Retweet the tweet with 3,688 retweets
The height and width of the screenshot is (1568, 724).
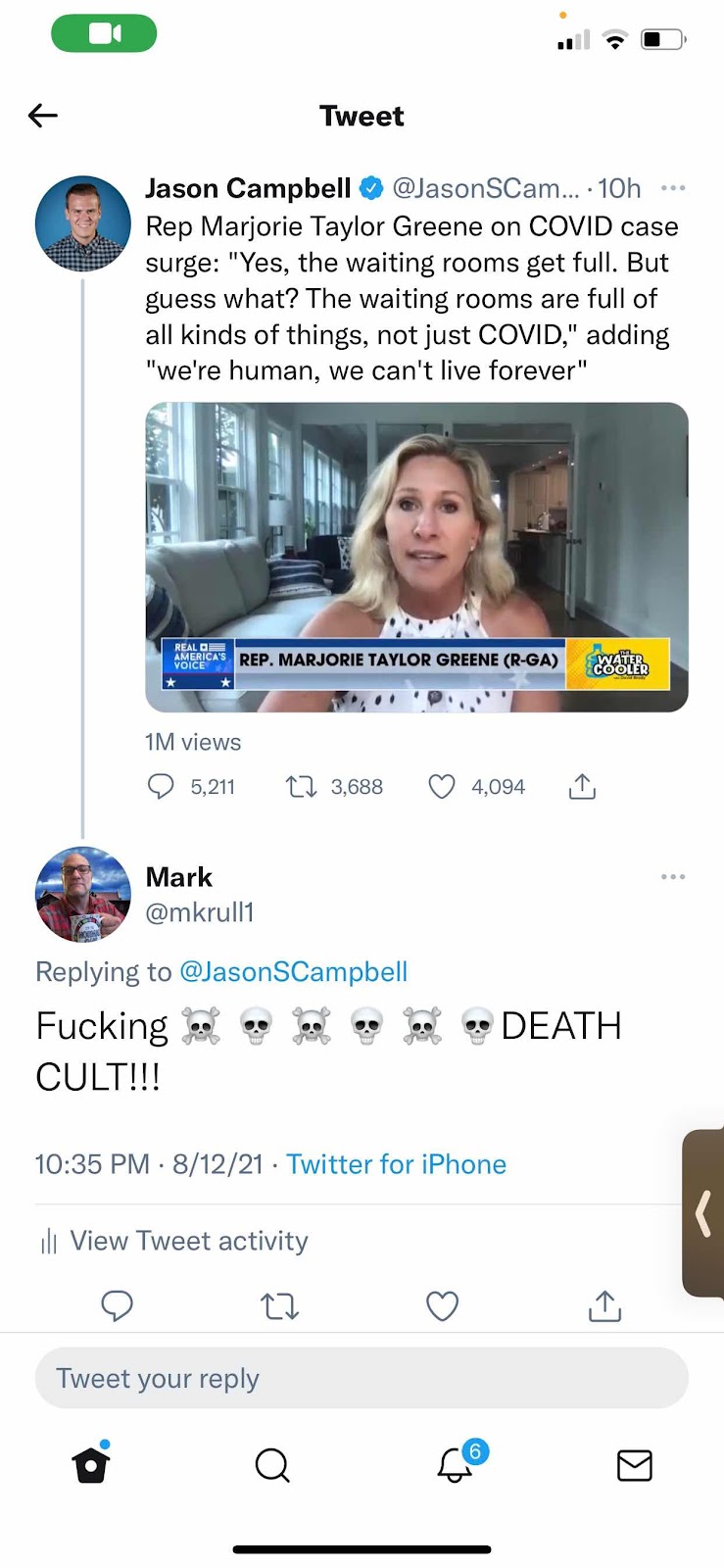click(x=301, y=786)
